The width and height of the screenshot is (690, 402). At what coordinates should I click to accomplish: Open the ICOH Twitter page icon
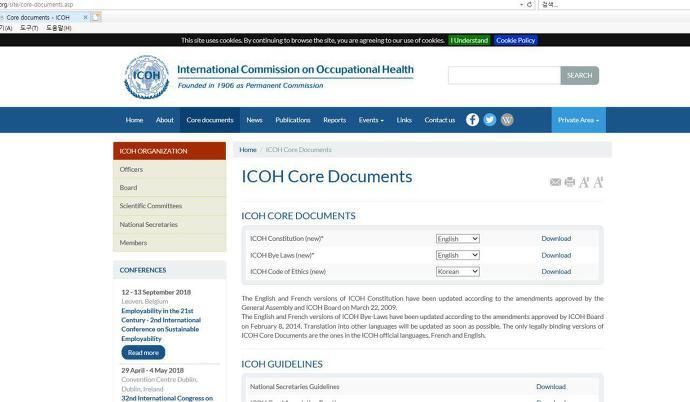coord(490,120)
